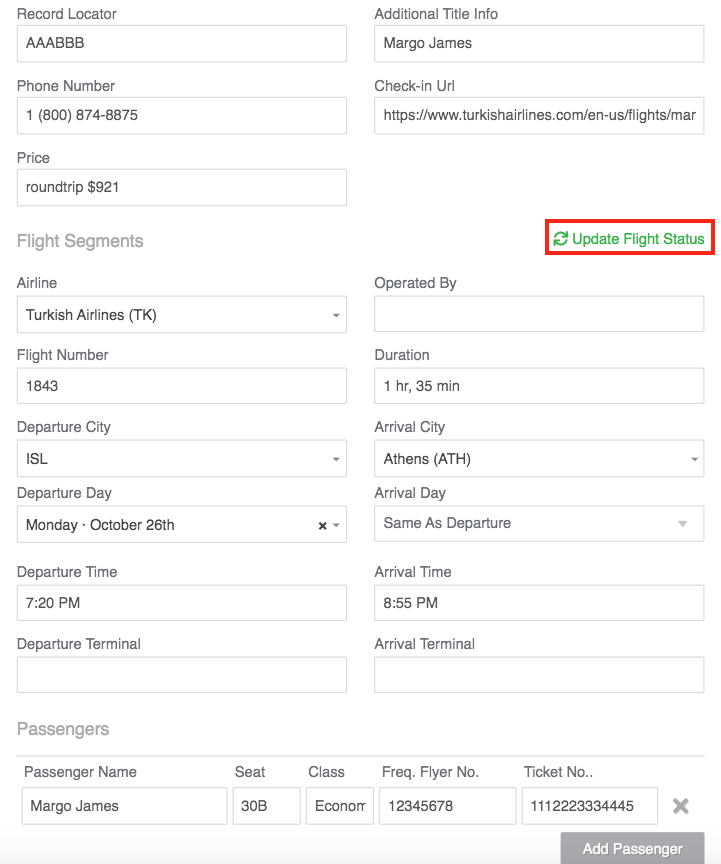Click into the Phone Number field
The image size is (721, 864).
click(182, 116)
